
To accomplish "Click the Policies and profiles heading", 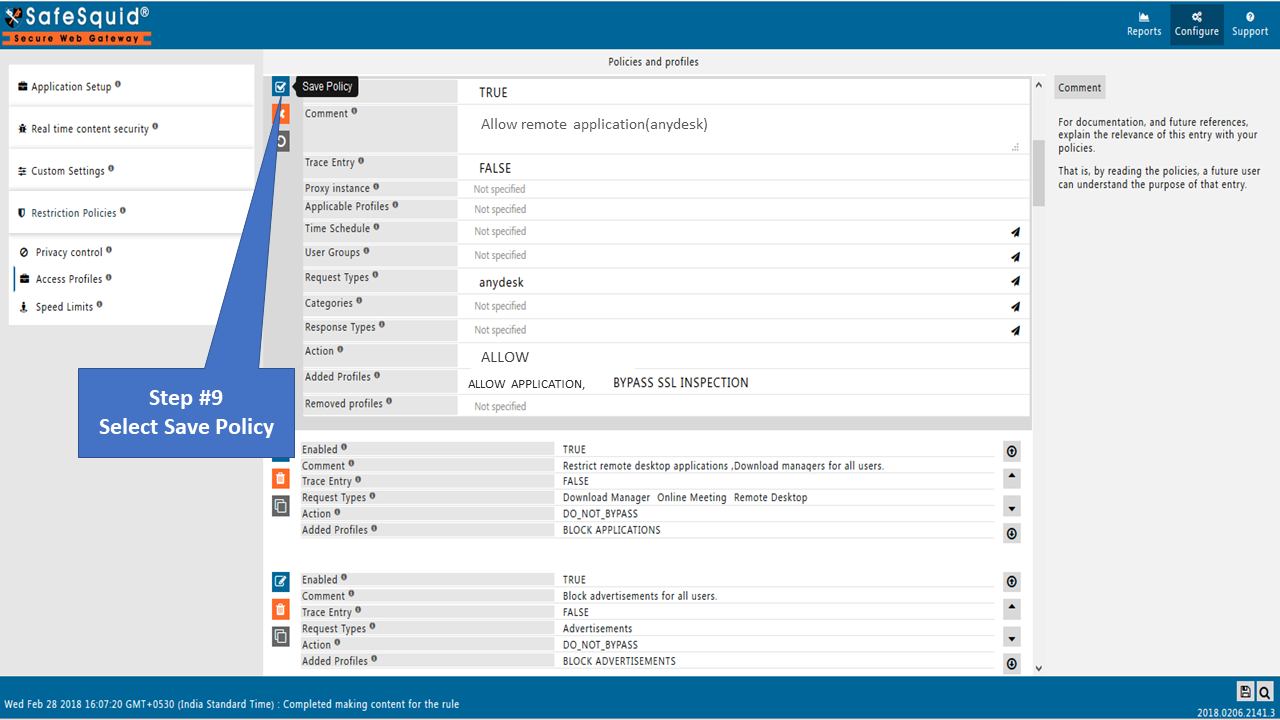I will [653, 62].
